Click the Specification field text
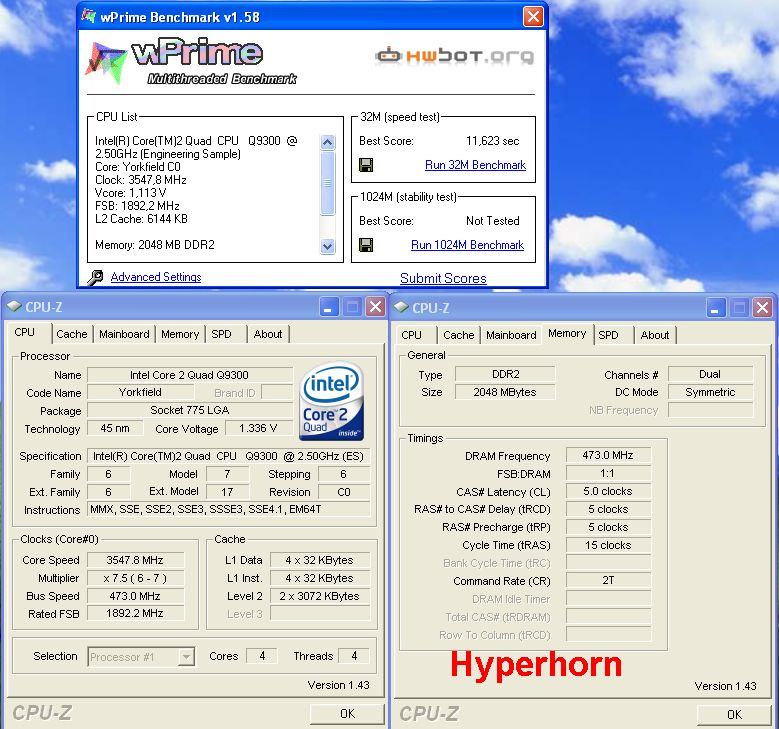The width and height of the screenshot is (779, 729). tap(229, 456)
